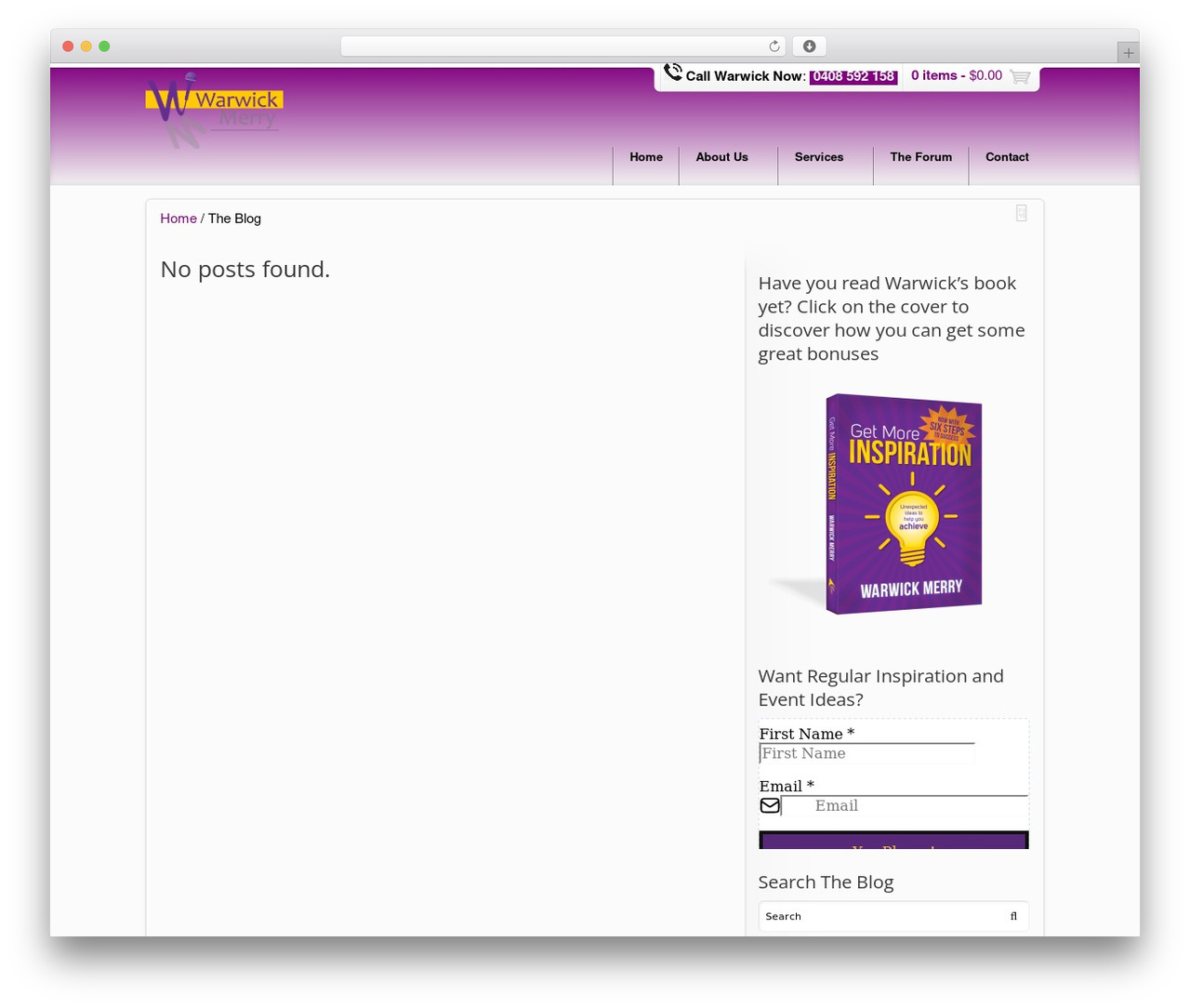Click the magnifier icon in the blog search box
Viewport: 1190px width, 1008px height.
(1013, 916)
